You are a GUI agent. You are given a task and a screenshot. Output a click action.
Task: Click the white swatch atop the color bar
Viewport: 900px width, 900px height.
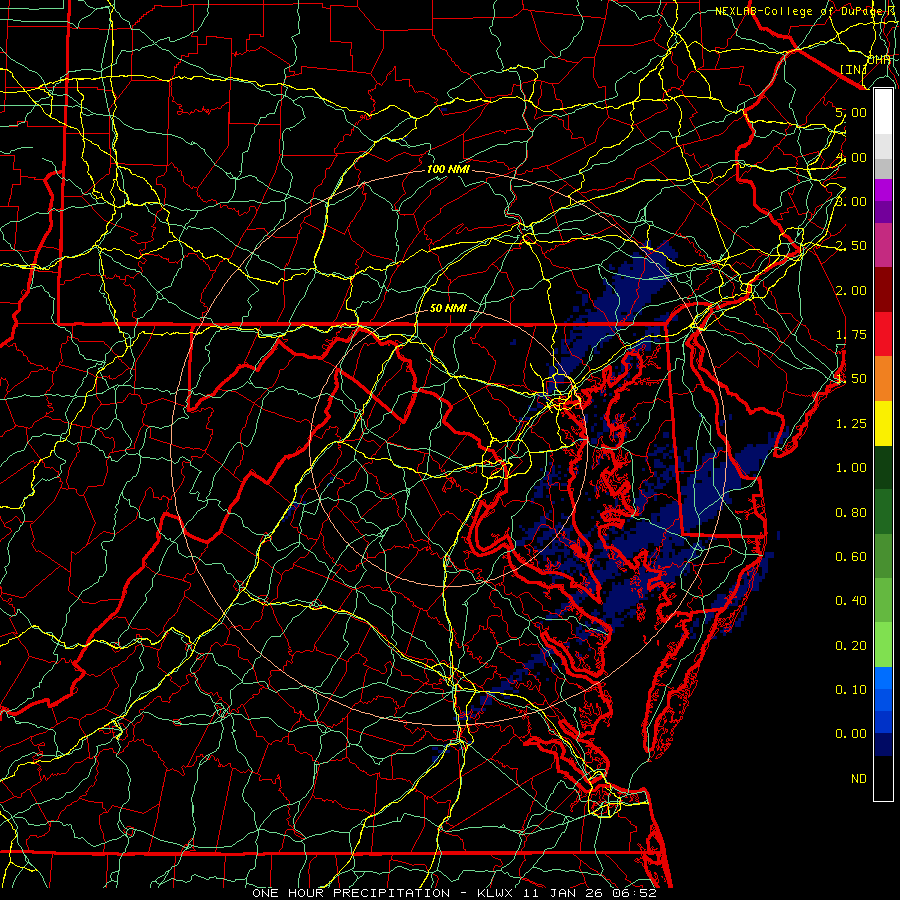click(x=883, y=112)
